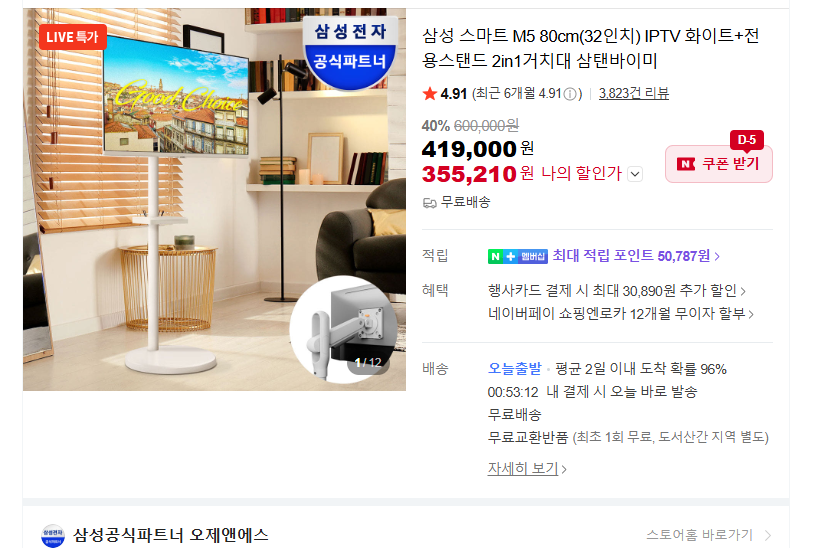The image size is (829, 548).
Task: Click the 1/12 image counter indicator
Action: tap(368, 363)
